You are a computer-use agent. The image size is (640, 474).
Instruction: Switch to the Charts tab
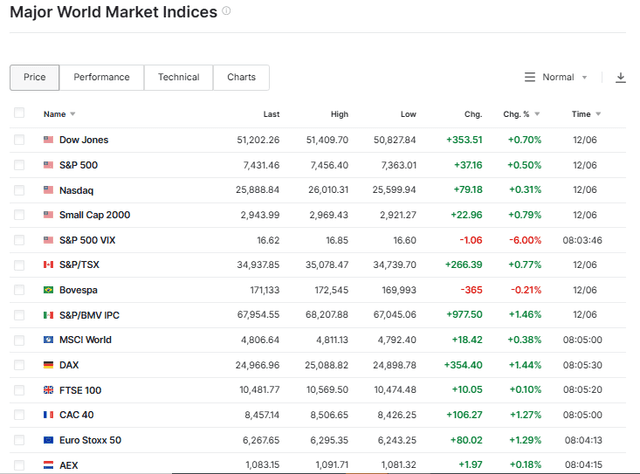point(241,77)
